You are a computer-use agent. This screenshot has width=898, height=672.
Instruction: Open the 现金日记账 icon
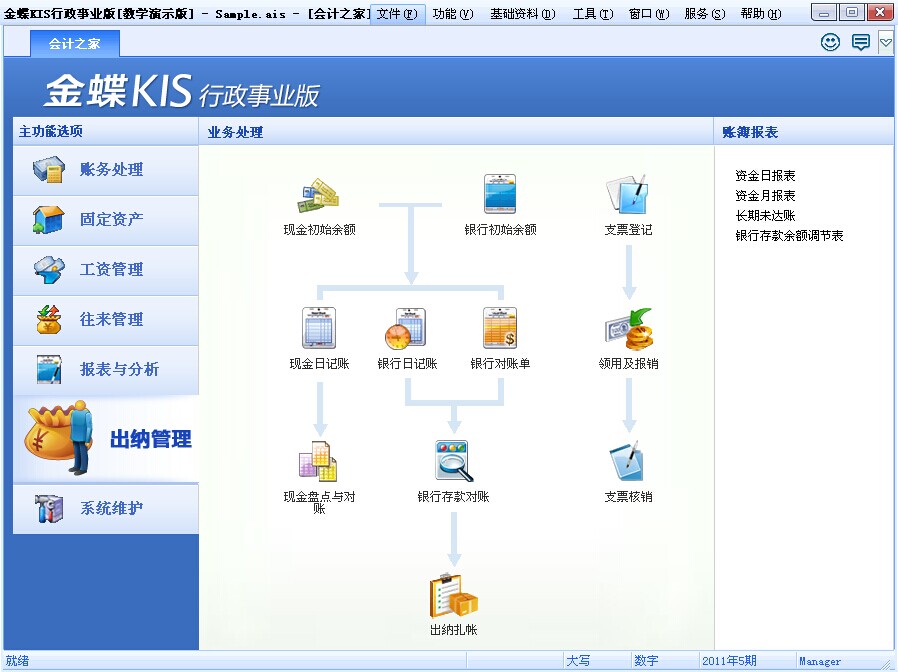coord(319,328)
